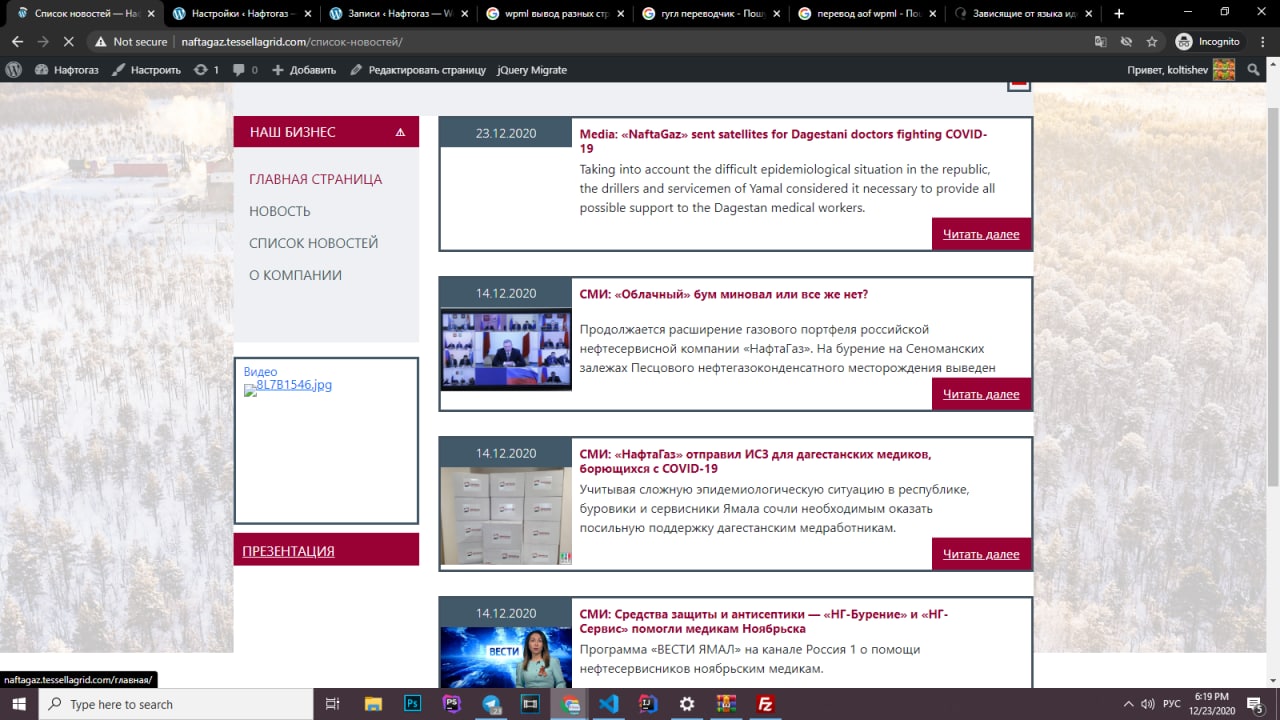Open WinRAR from taskbar

(x=726, y=704)
